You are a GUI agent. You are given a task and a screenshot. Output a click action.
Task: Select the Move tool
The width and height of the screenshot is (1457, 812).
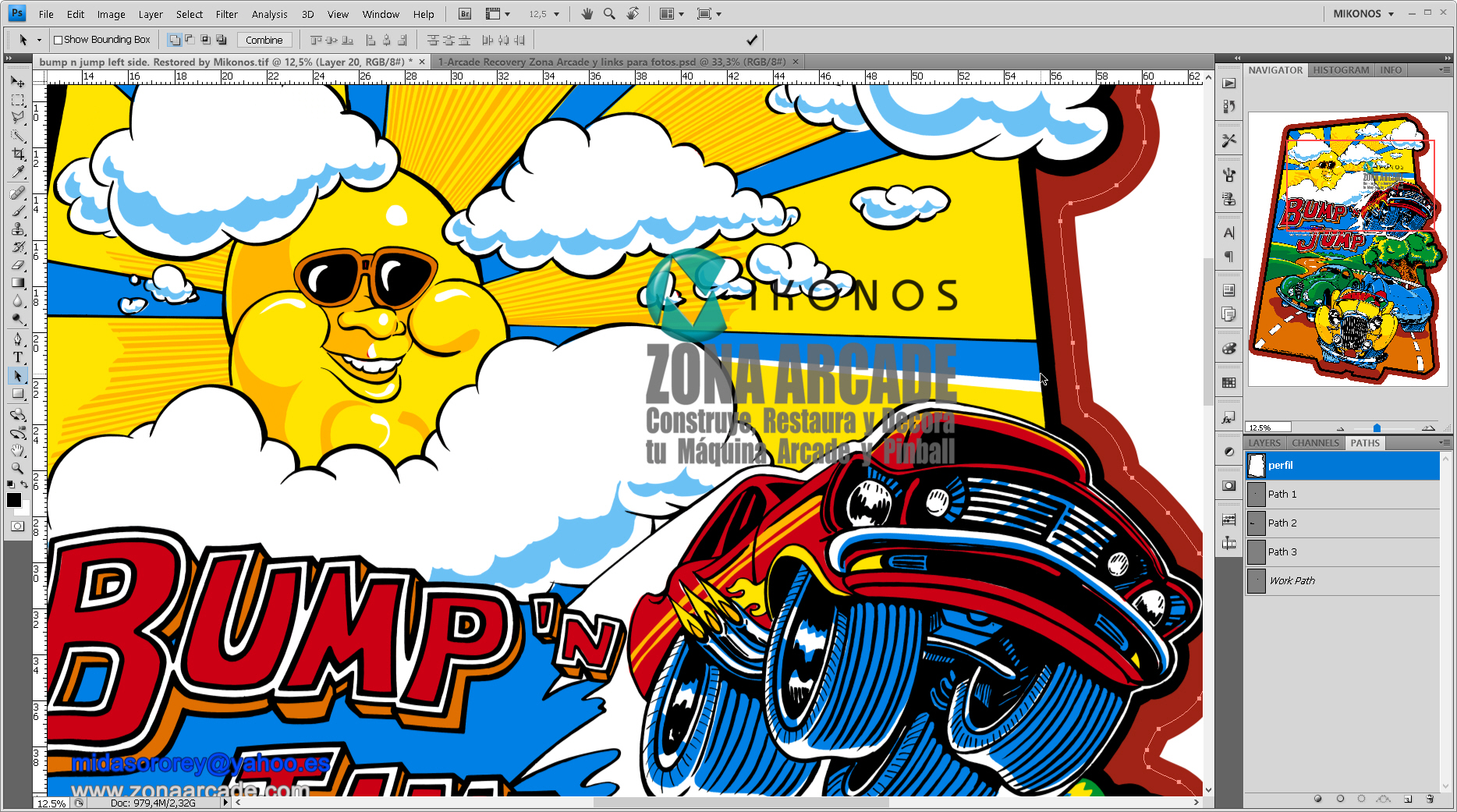pos(17,82)
